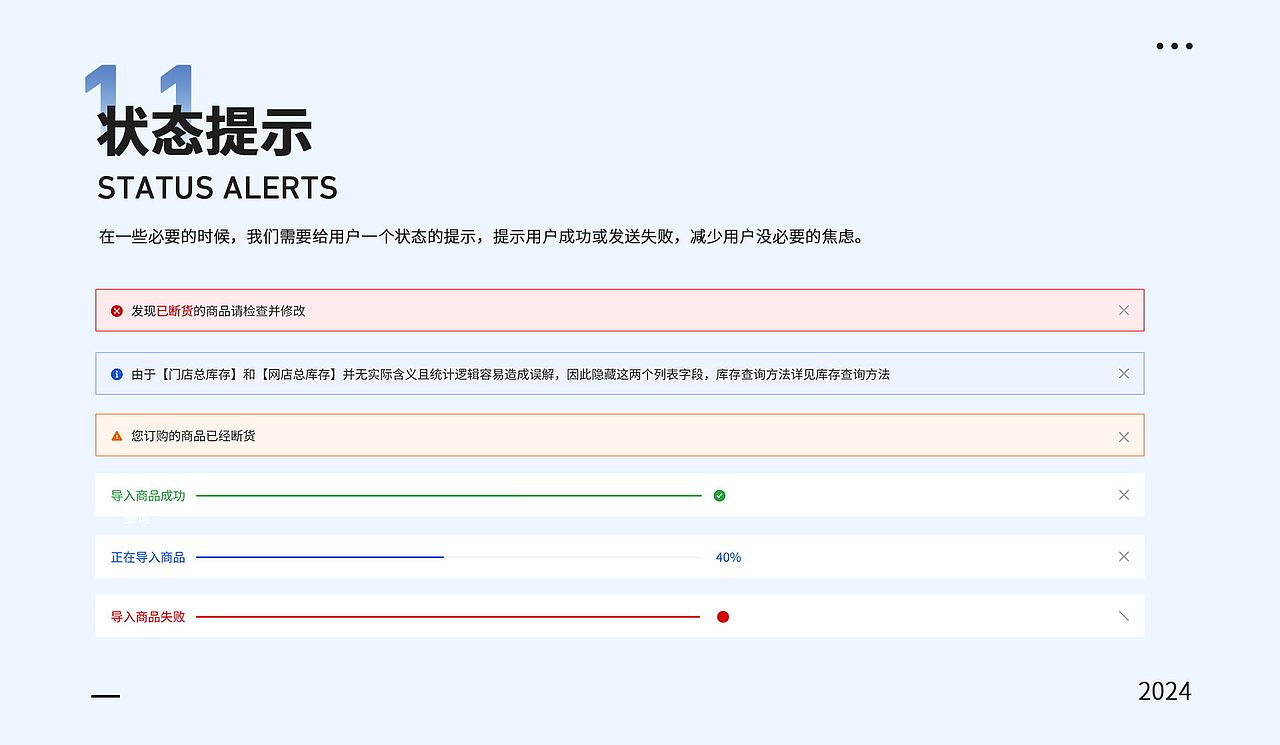Screen dimensions: 1280x745
Task: Click the 2024 year text
Action: (1165, 691)
